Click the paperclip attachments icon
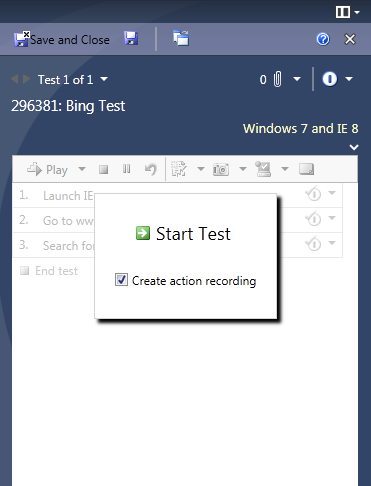Screen dimensions: 371x486 point(277,80)
